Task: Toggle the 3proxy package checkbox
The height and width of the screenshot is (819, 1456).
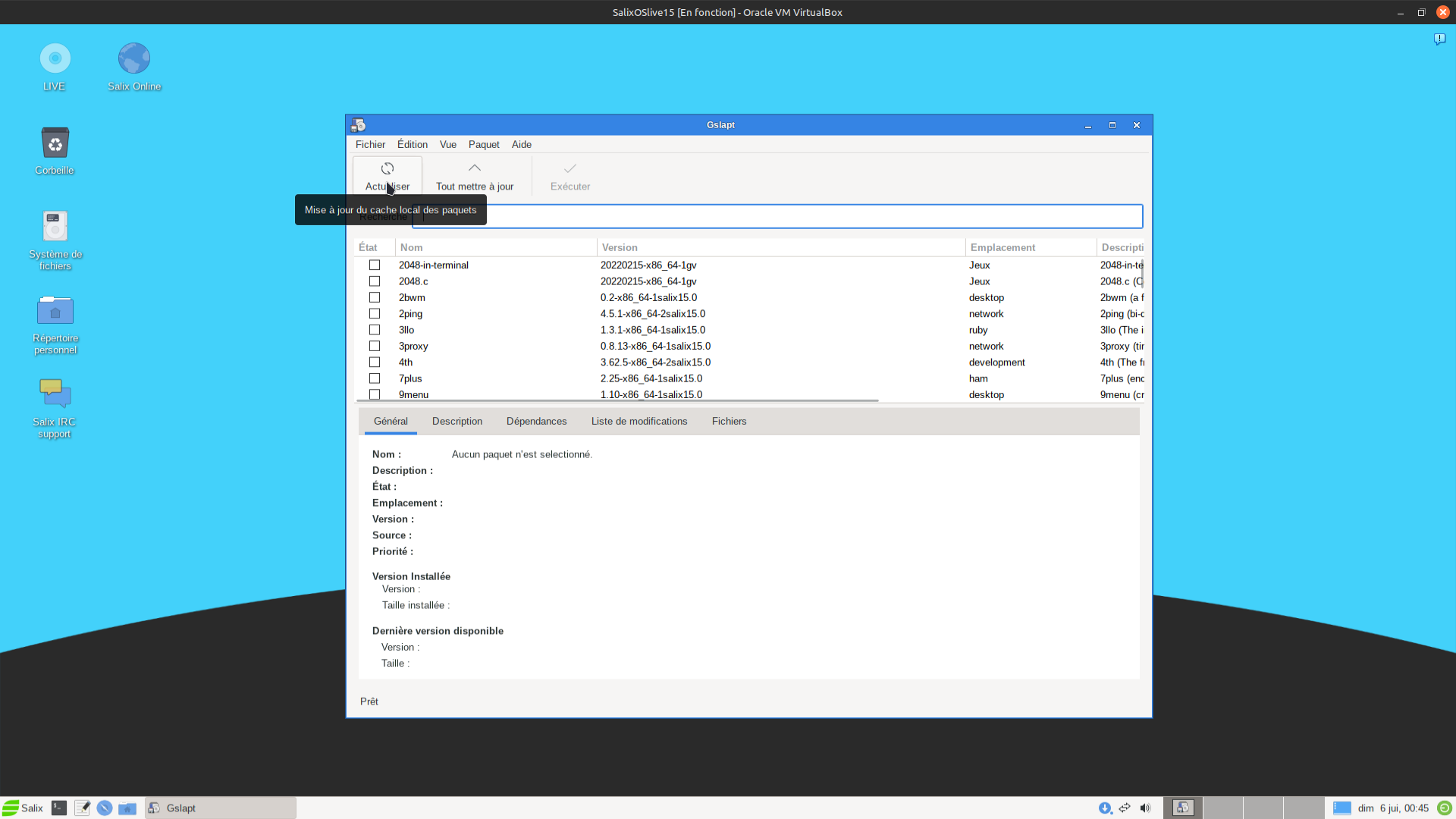Action: coord(375,347)
